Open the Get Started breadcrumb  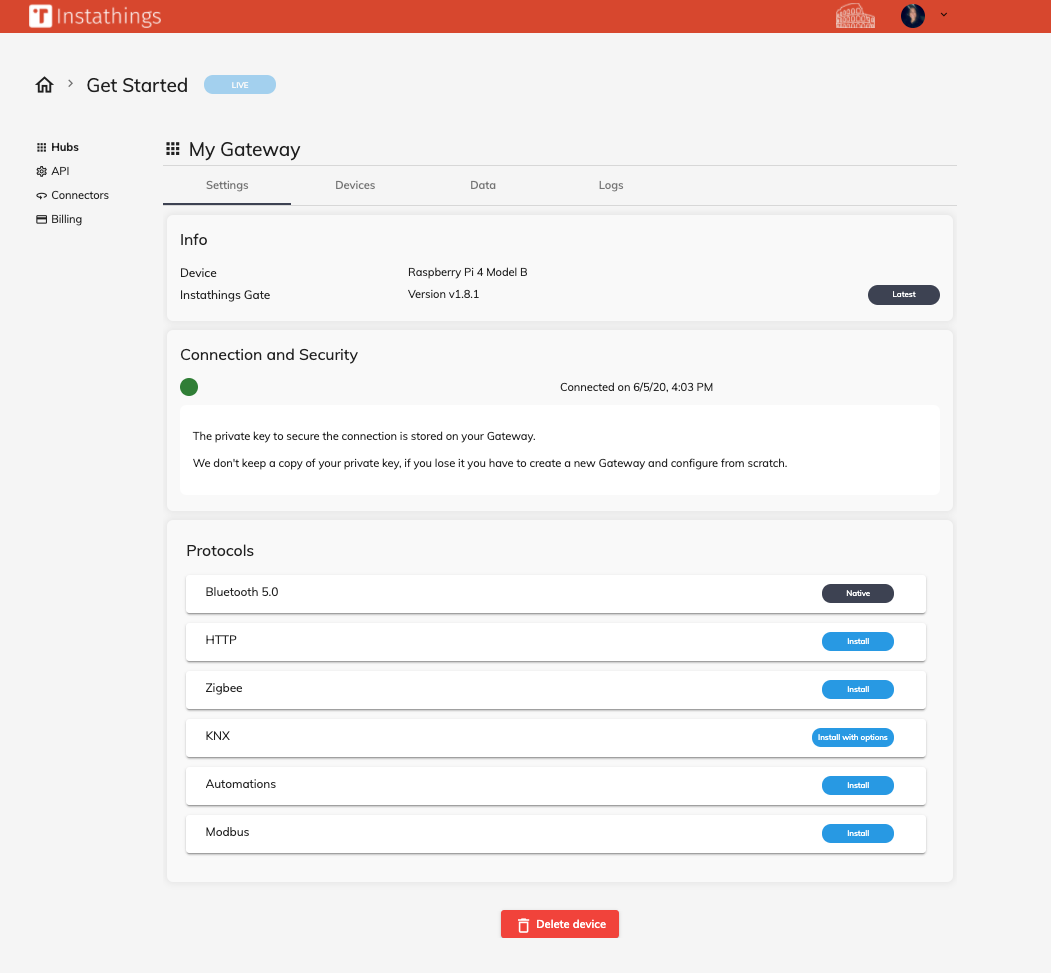pyautogui.click(x=137, y=85)
